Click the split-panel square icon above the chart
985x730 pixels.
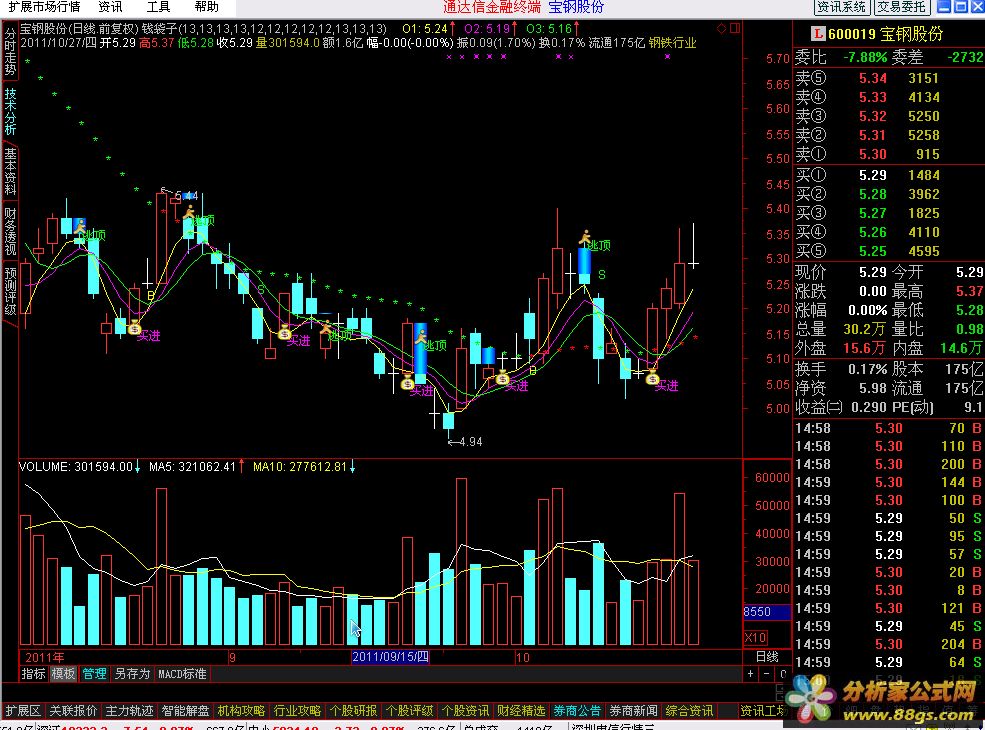click(x=735, y=28)
